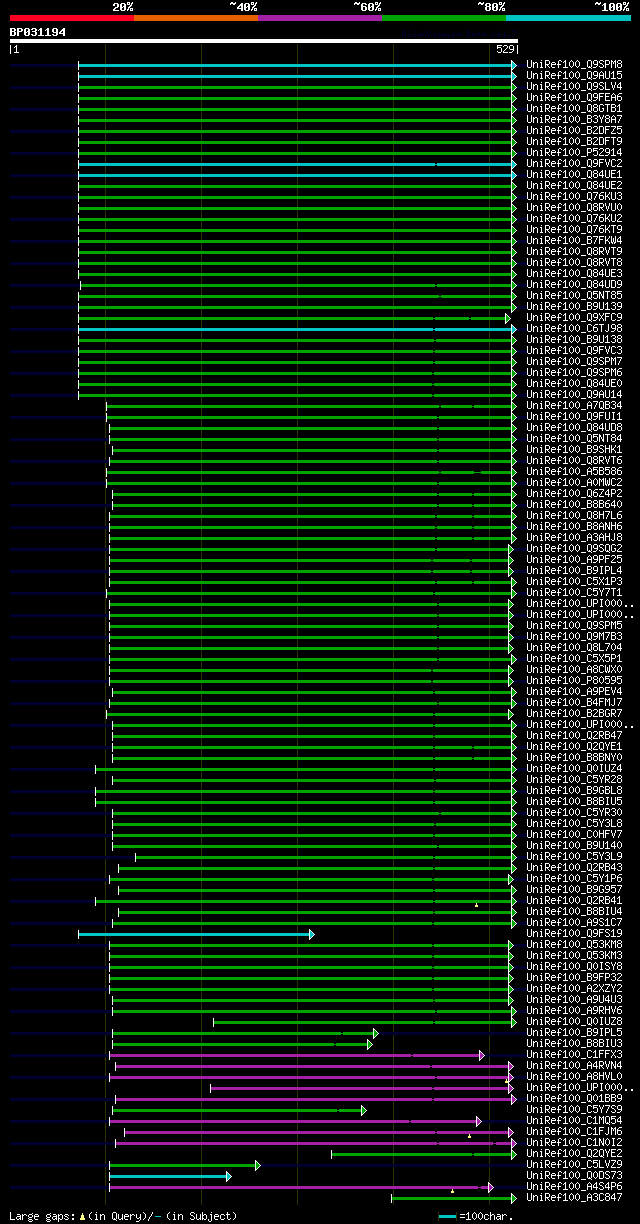Open hit UniRef100_C5Y3L9
This screenshot has height=1224, width=640.
coord(574,856)
